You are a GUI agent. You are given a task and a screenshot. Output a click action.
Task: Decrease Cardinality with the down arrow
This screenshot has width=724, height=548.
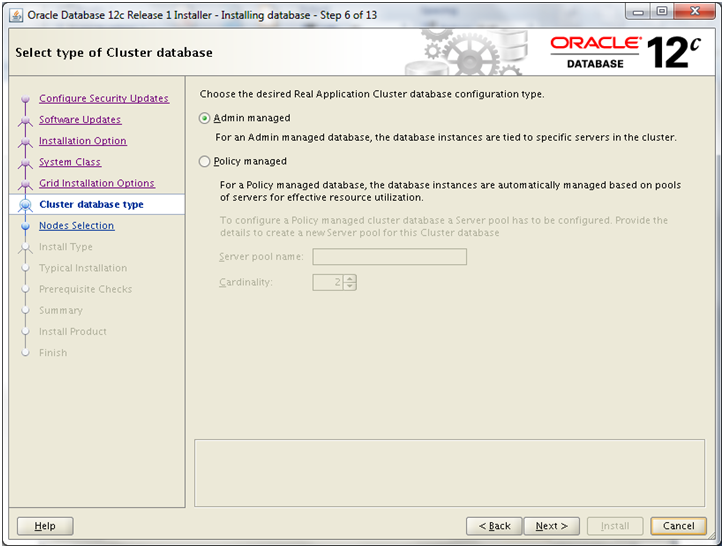(350, 286)
